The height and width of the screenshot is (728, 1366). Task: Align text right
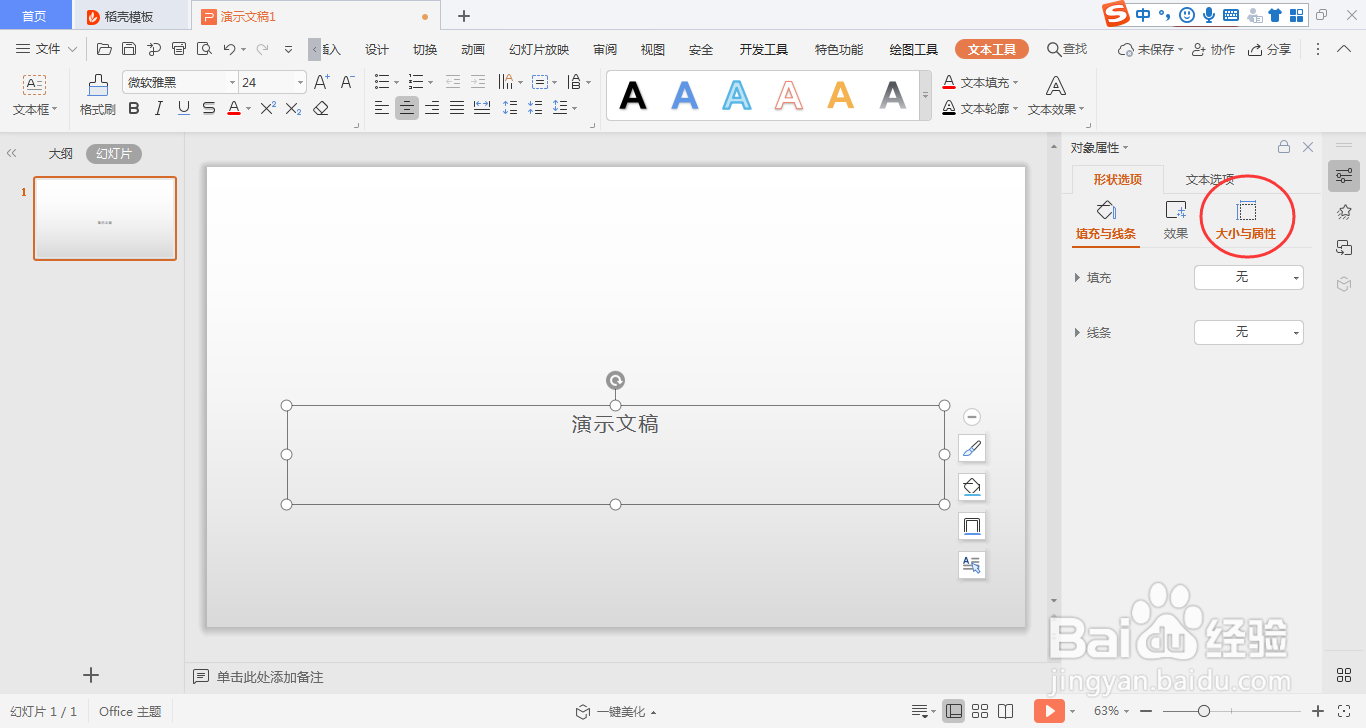coord(432,108)
